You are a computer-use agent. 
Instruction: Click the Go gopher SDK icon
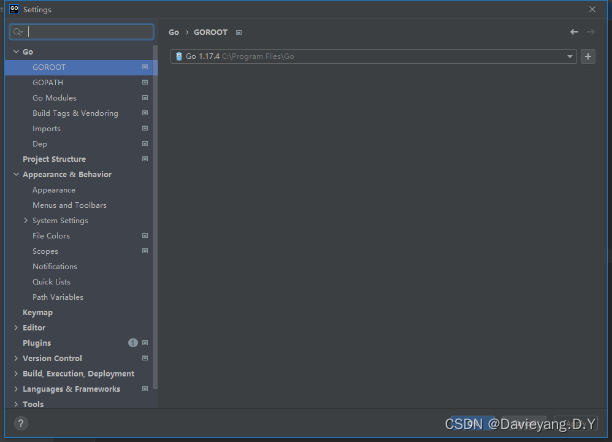point(179,56)
